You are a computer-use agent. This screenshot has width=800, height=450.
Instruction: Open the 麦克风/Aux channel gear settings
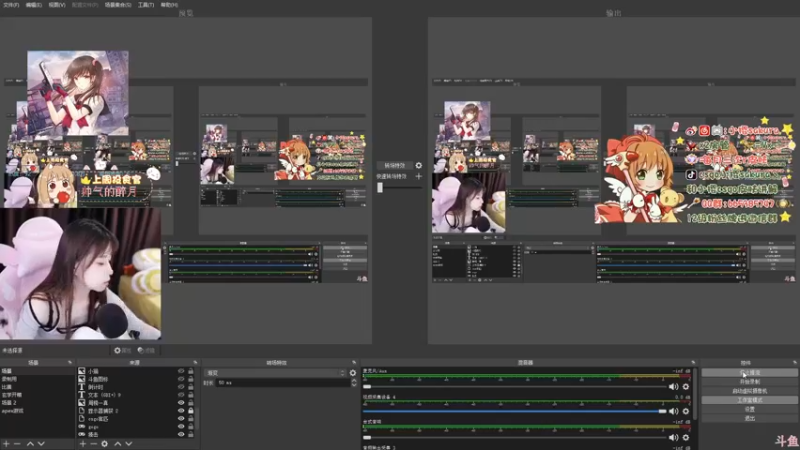pyautogui.click(x=686, y=387)
